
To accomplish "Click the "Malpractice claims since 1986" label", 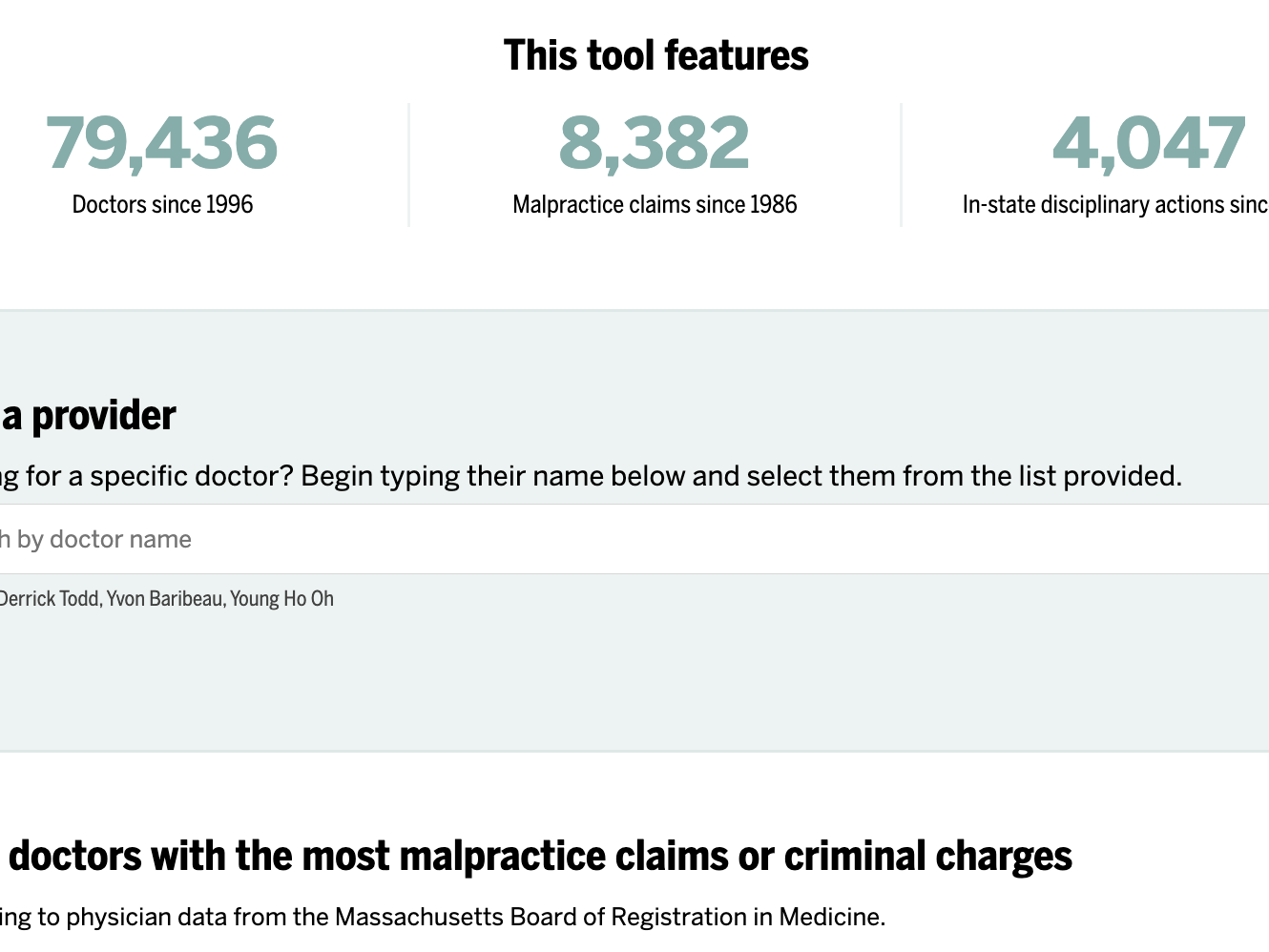I will 655,204.
